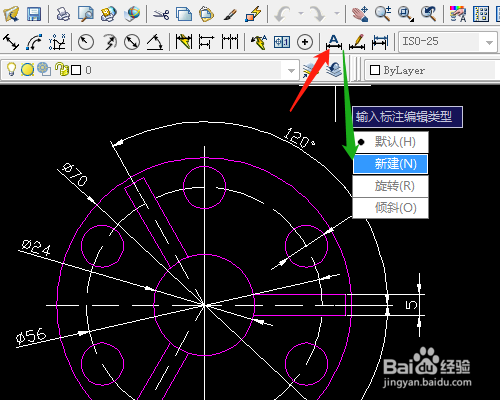Click the ByLayer color swatch box
Image resolution: width=500 pixels, height=400 pixels.
tap(375, 70)
